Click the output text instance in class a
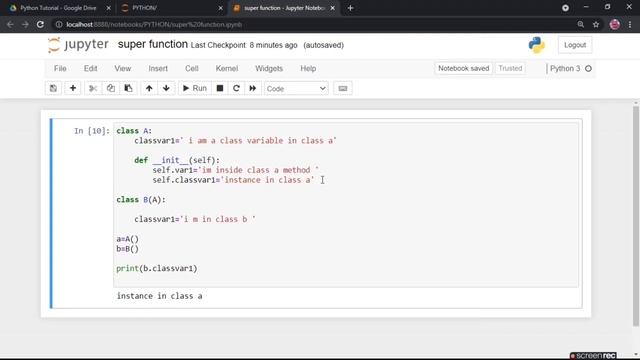 pos(160,296)
